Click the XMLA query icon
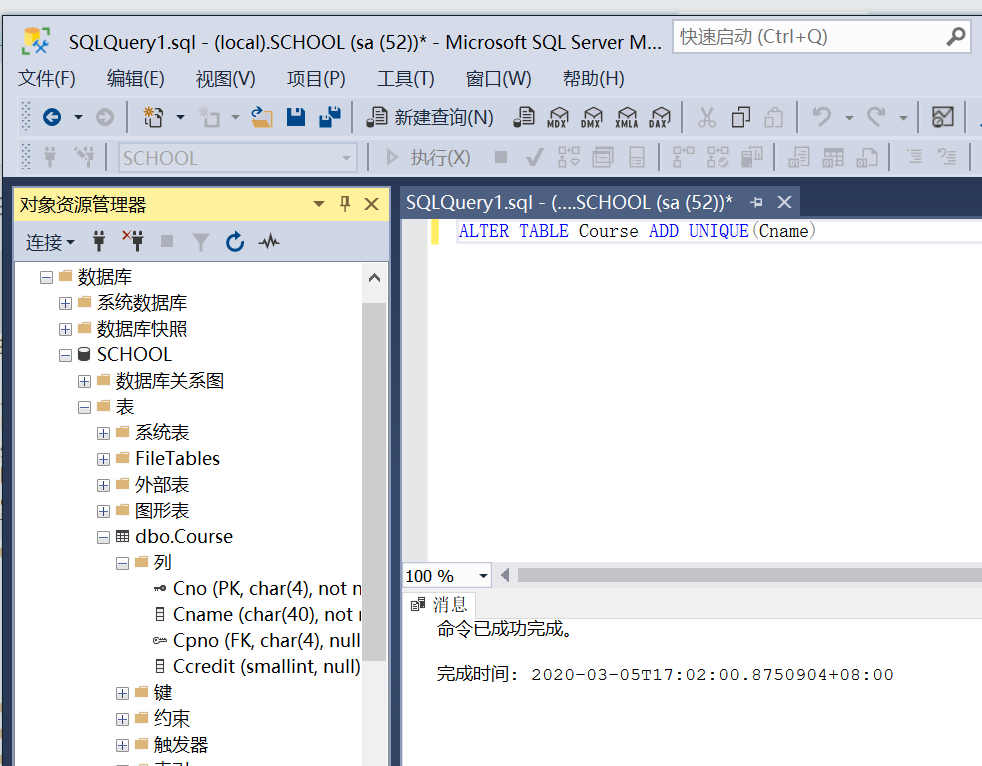Screen dimensions: 982x766 [x=626, y=117]
